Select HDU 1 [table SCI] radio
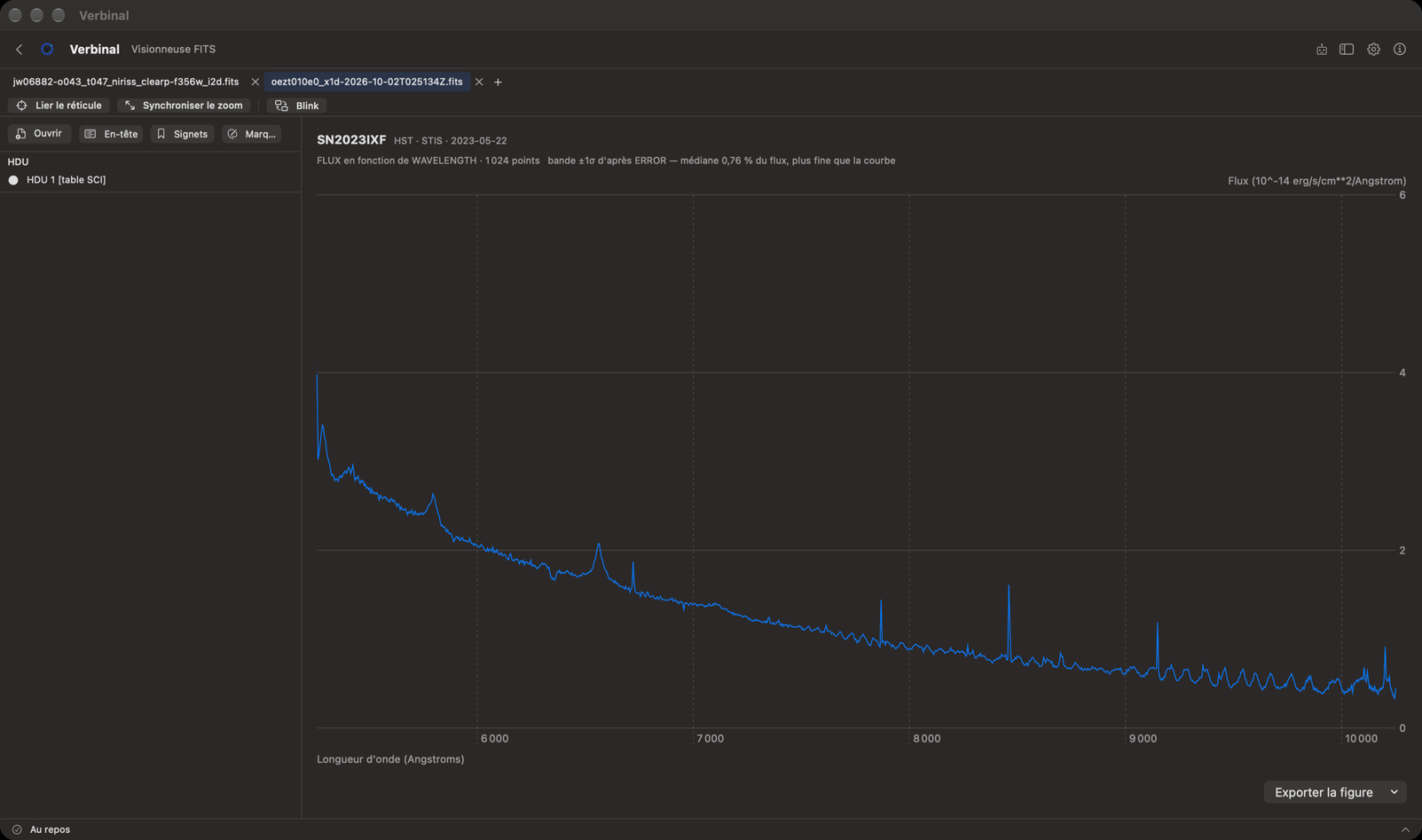Viewport: 1422px width, 840px height. point(13,180)
